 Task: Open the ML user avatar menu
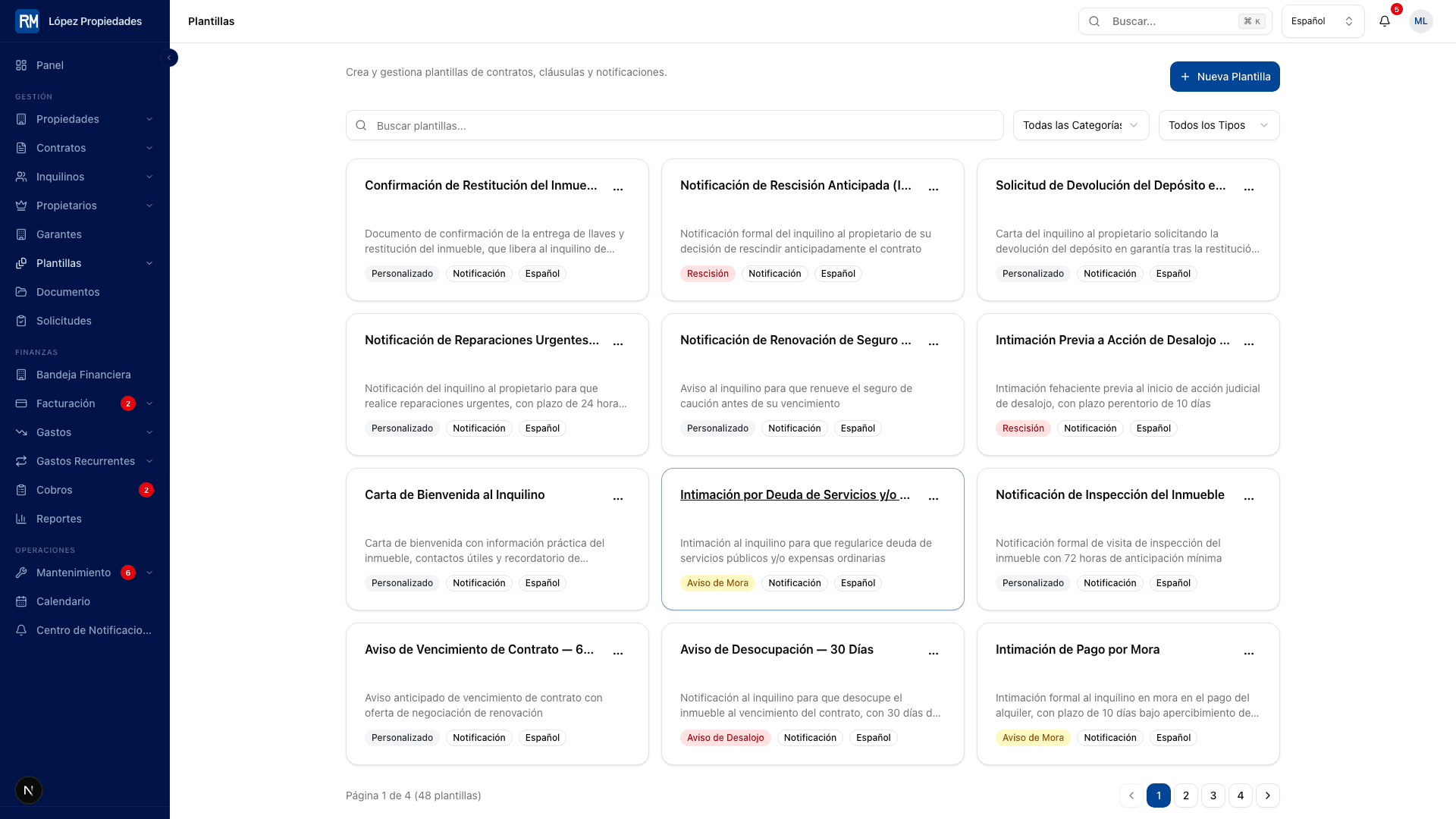[1421, 21]
